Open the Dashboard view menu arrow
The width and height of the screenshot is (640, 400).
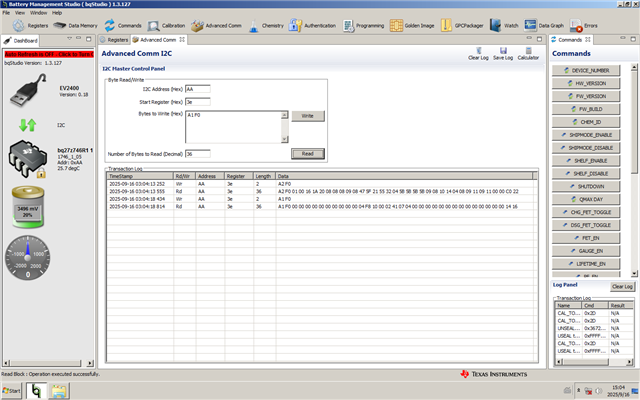69,39
